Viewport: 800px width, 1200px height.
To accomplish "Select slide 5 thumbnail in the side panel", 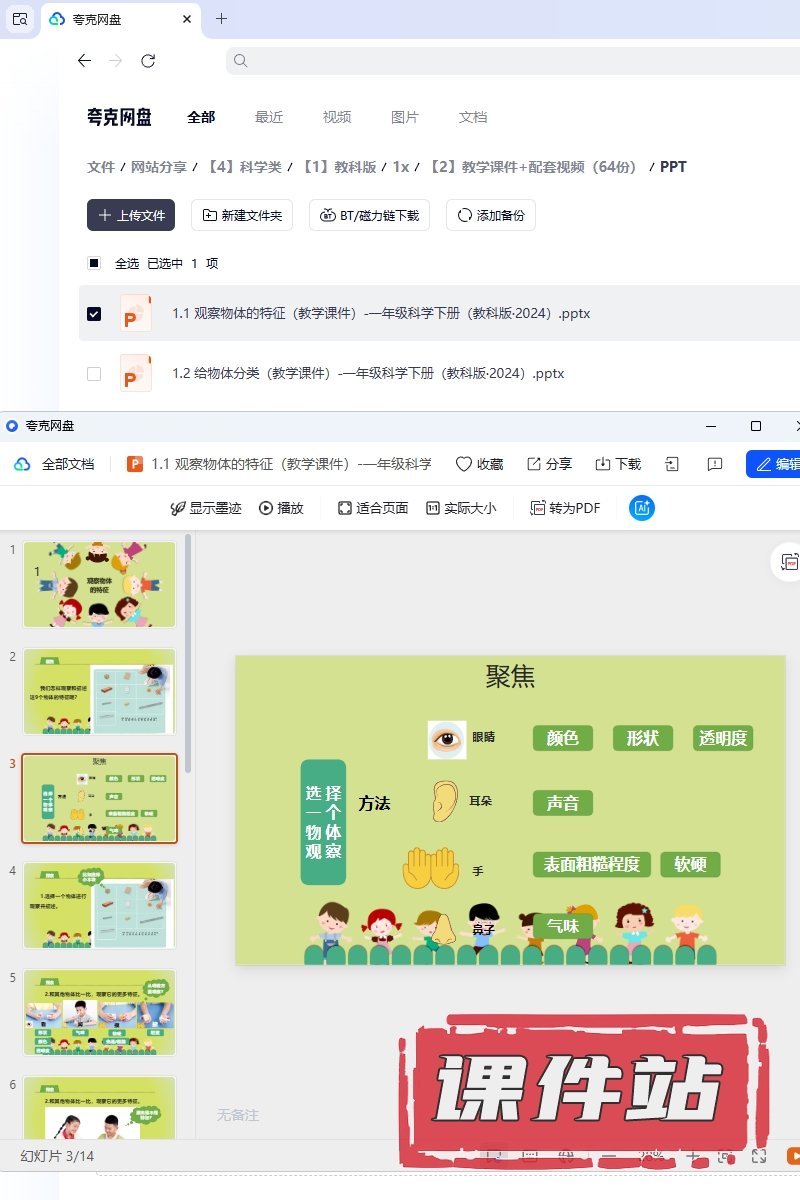I will pyautogui.click(x=99, y=1012).
